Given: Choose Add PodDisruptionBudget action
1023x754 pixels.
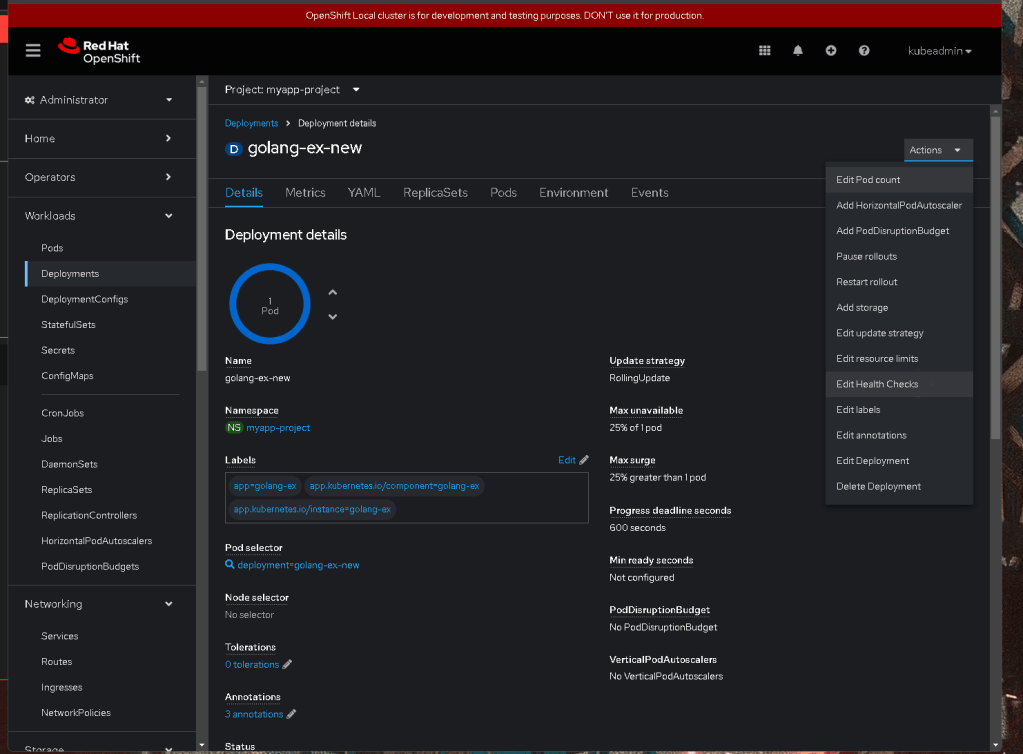Looking at the screenshot, I should [899, 231].
